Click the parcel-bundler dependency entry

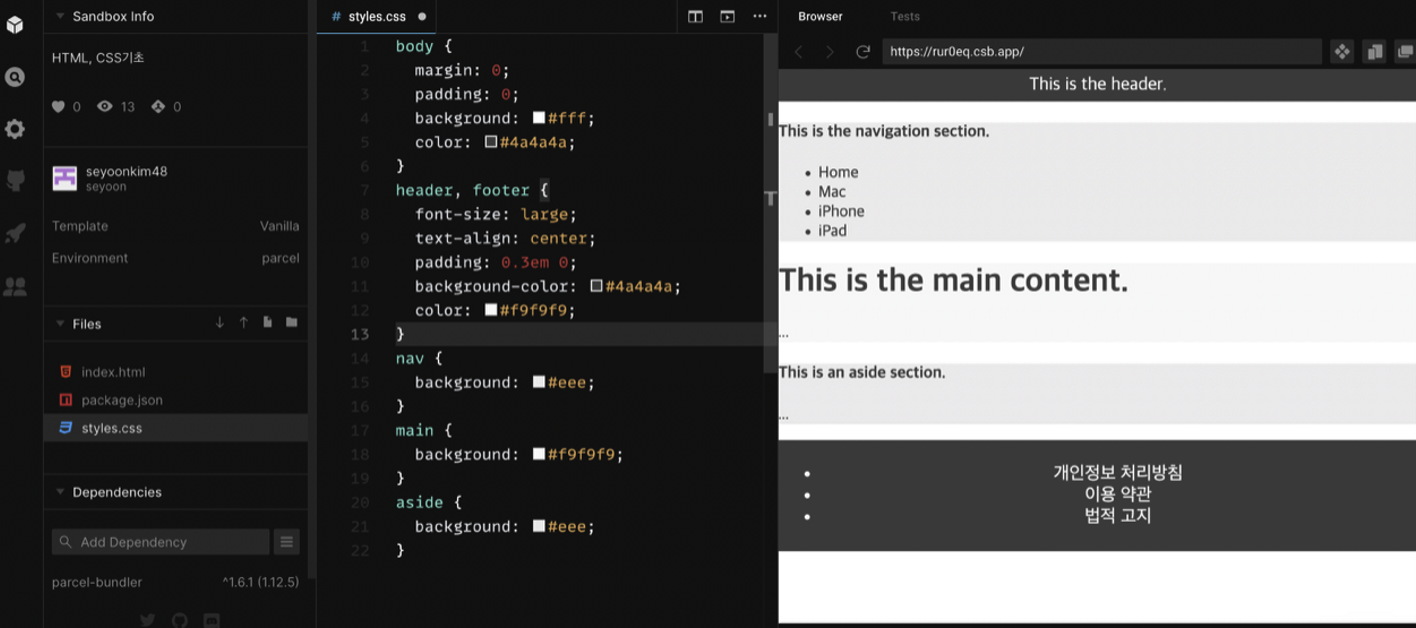[x=97, y=582]
